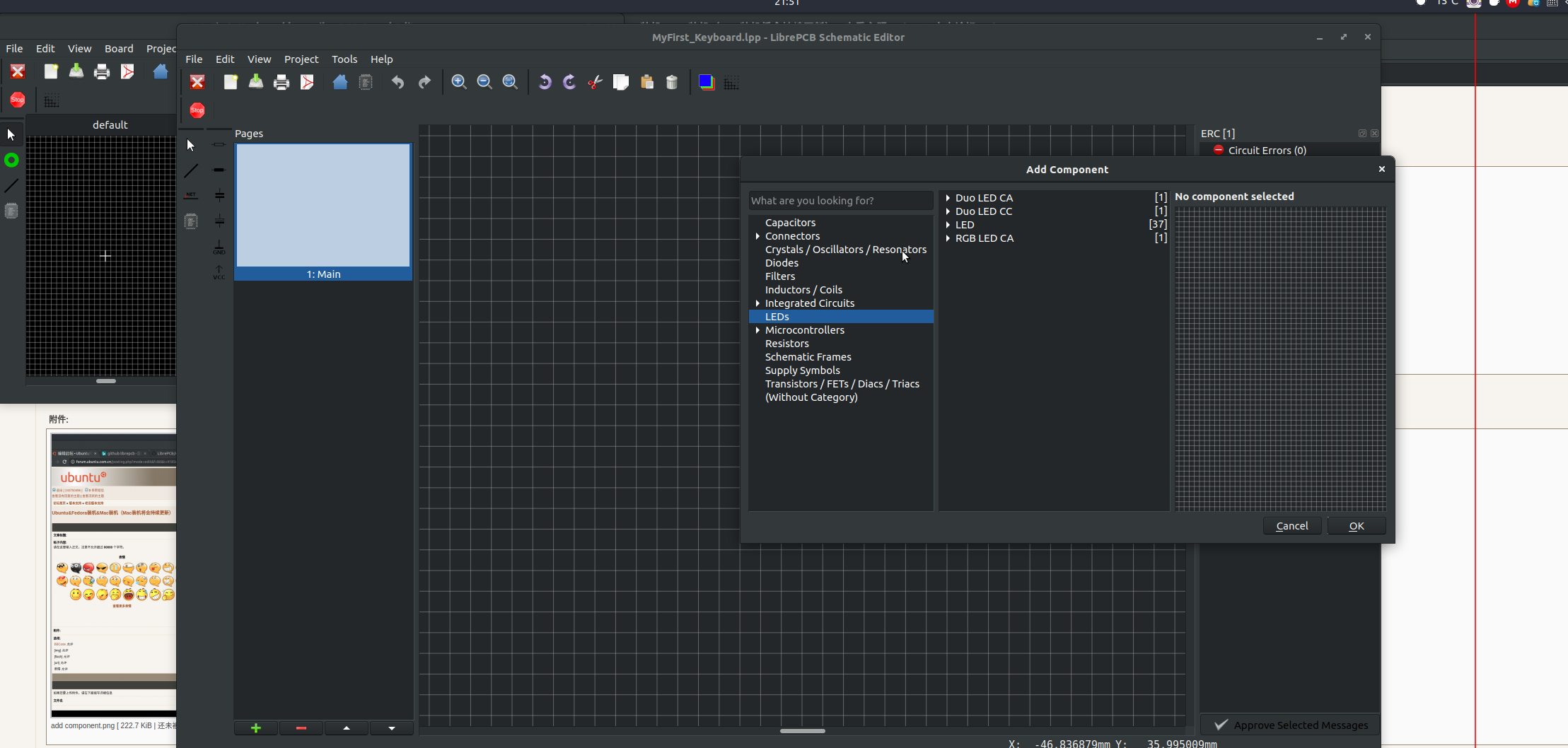The width and height of the screenshot is (1568, 748).
Task: Expand the Connectors category
Action: (x=757, y=236)
